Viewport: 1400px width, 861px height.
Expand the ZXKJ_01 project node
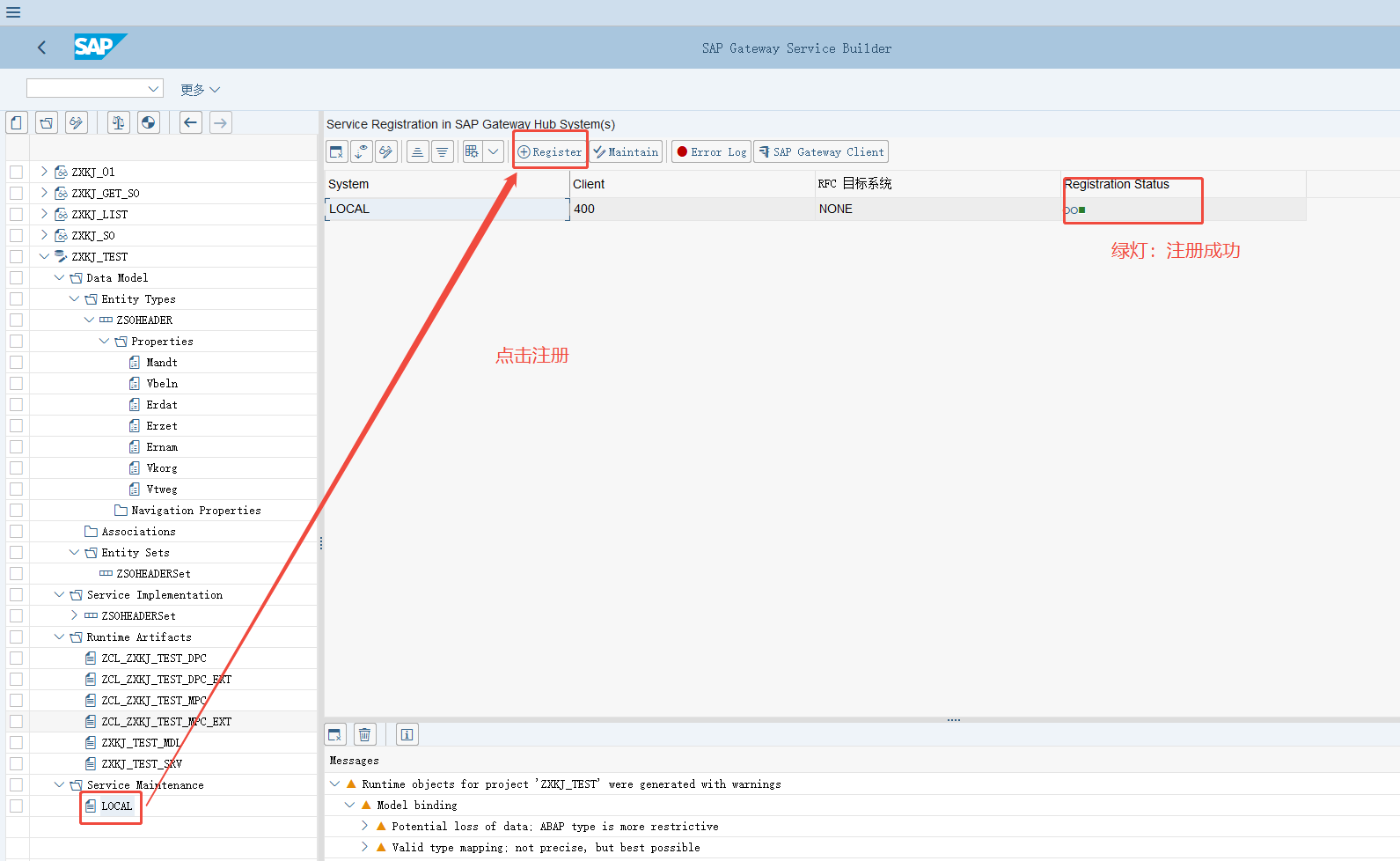point(44,171)
